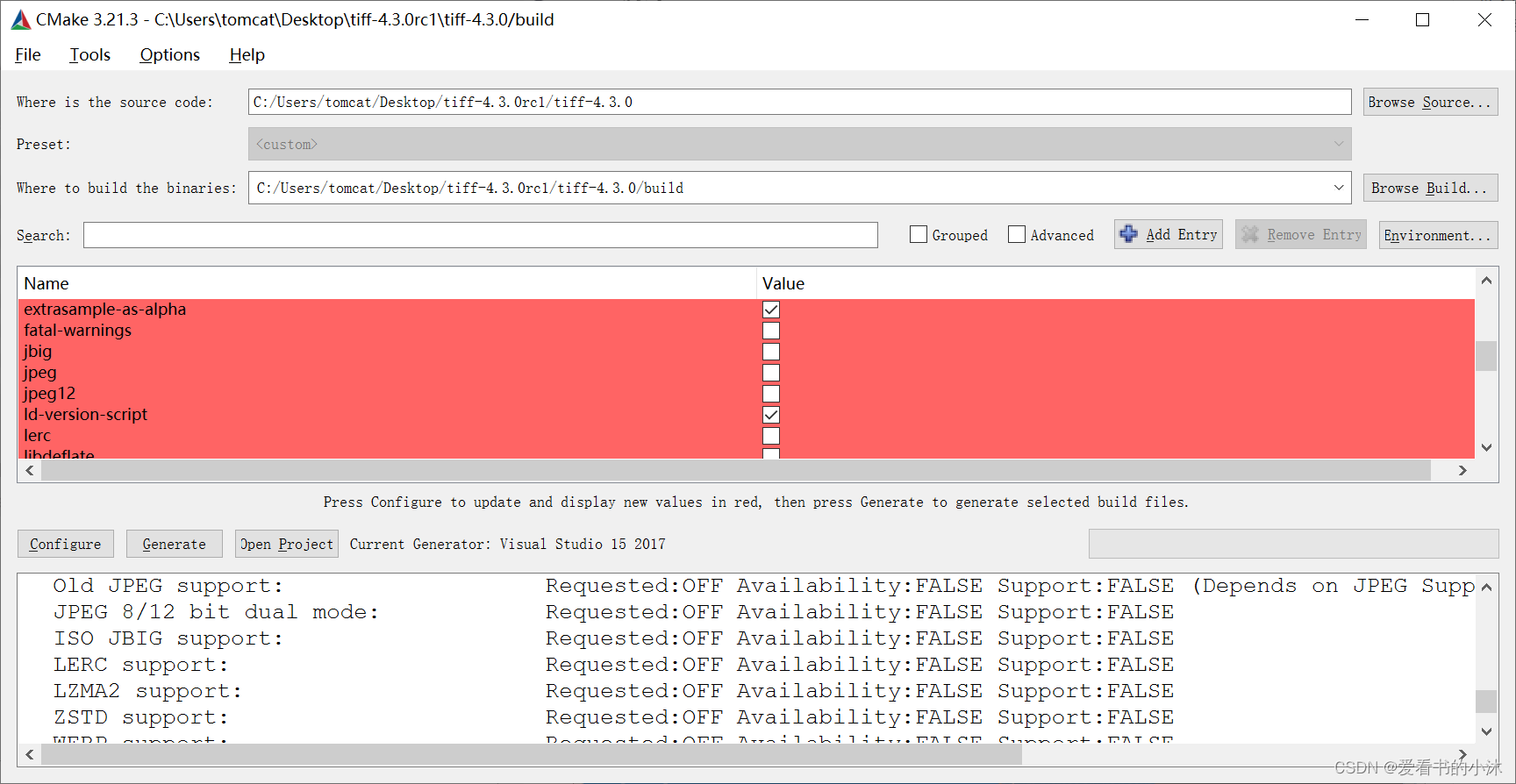This screenshot has width=1516, height=784.
Task: Click the LZMA2 support log line
Action: click(x=613, y=691)
